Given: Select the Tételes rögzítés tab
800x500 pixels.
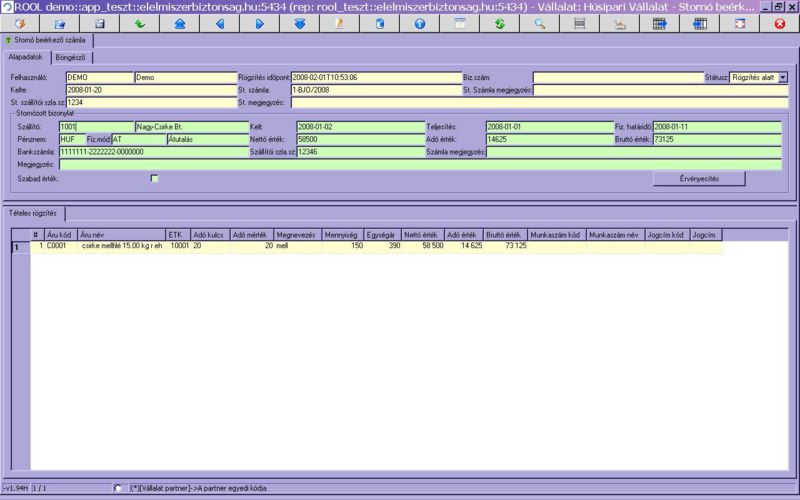Looking at the screenshot, I should coord(34,213).
